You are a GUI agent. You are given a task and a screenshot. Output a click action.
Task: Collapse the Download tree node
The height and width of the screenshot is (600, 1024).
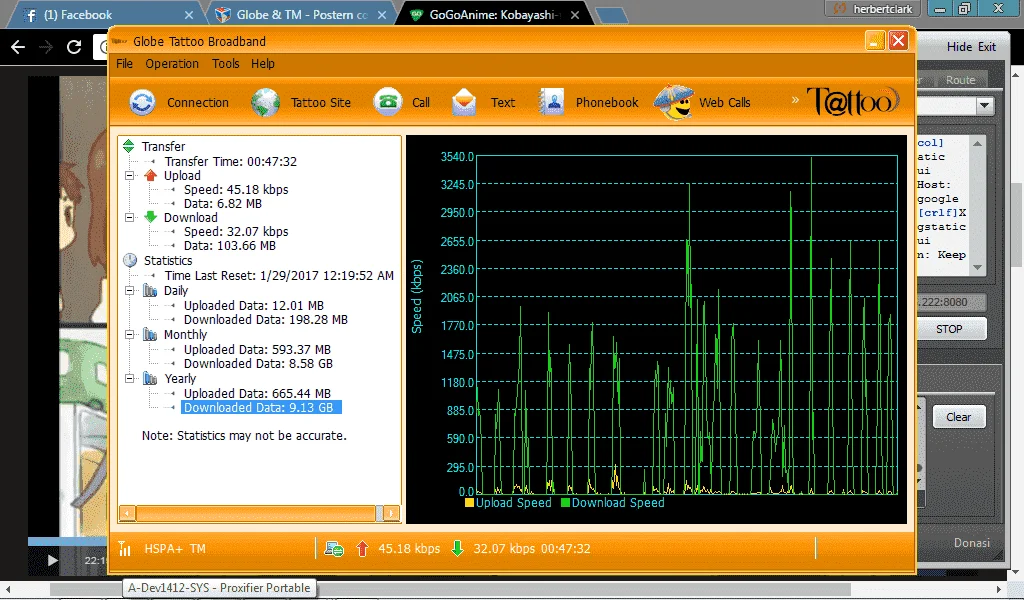pos(129,217)
